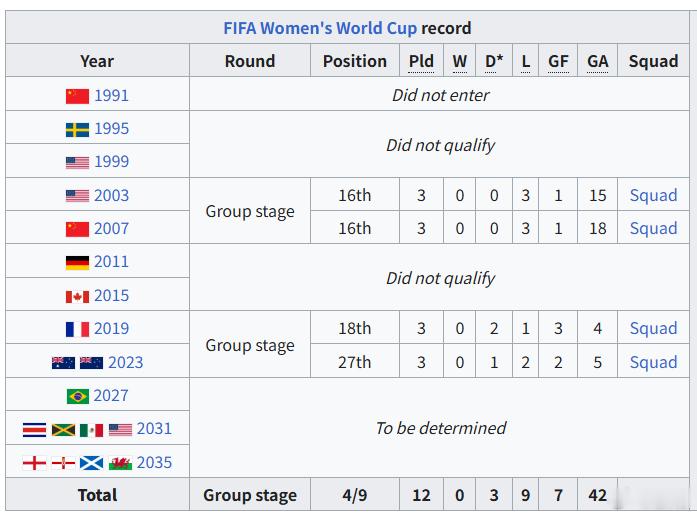Click the France flag icon beside 2019
This screenshot has height=517, width=697.
(x=77, y=329)
